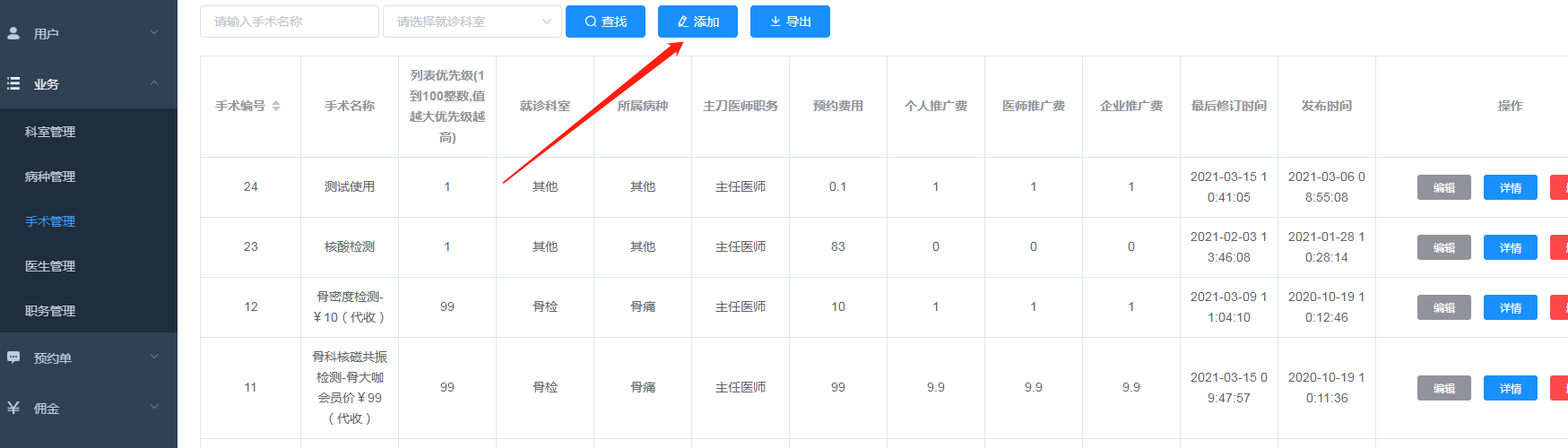Image resolution: width=1568 pixels, height=448 pixels.
Task: Click the 预约单 chat bubble icon
Action: pyautogui.click(x=13, y=358)
